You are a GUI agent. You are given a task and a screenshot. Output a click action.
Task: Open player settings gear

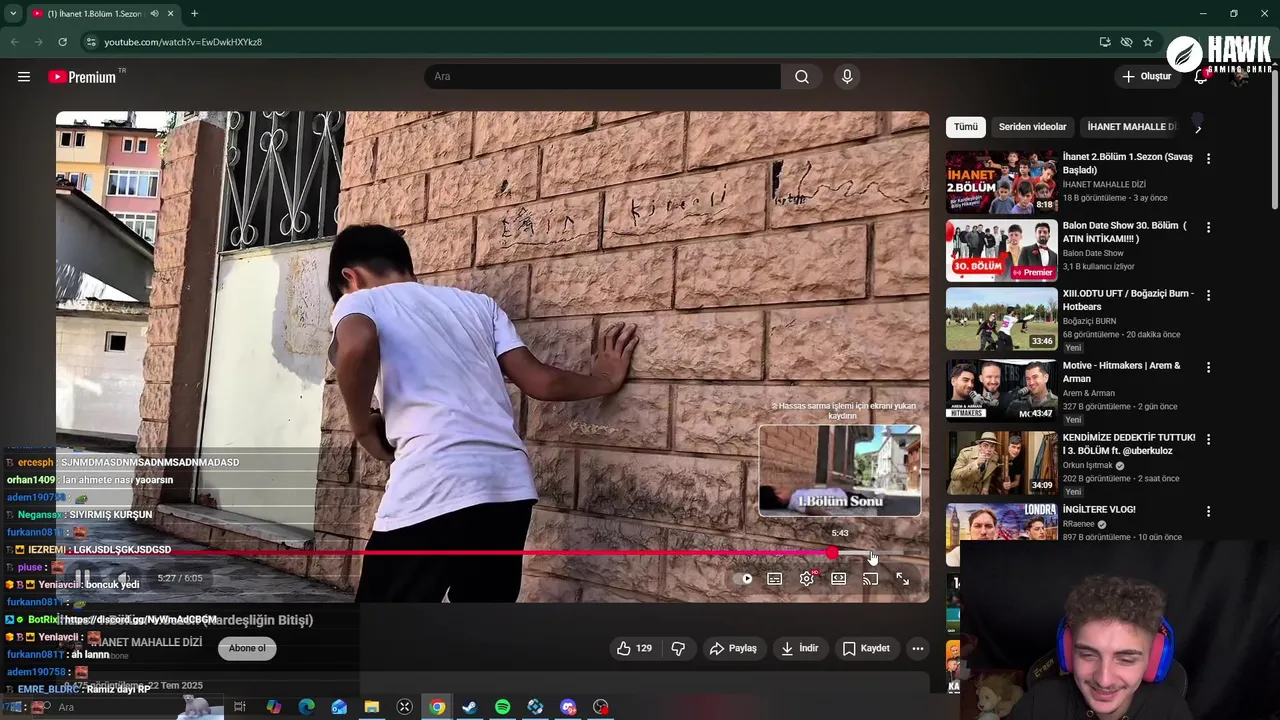807,579
